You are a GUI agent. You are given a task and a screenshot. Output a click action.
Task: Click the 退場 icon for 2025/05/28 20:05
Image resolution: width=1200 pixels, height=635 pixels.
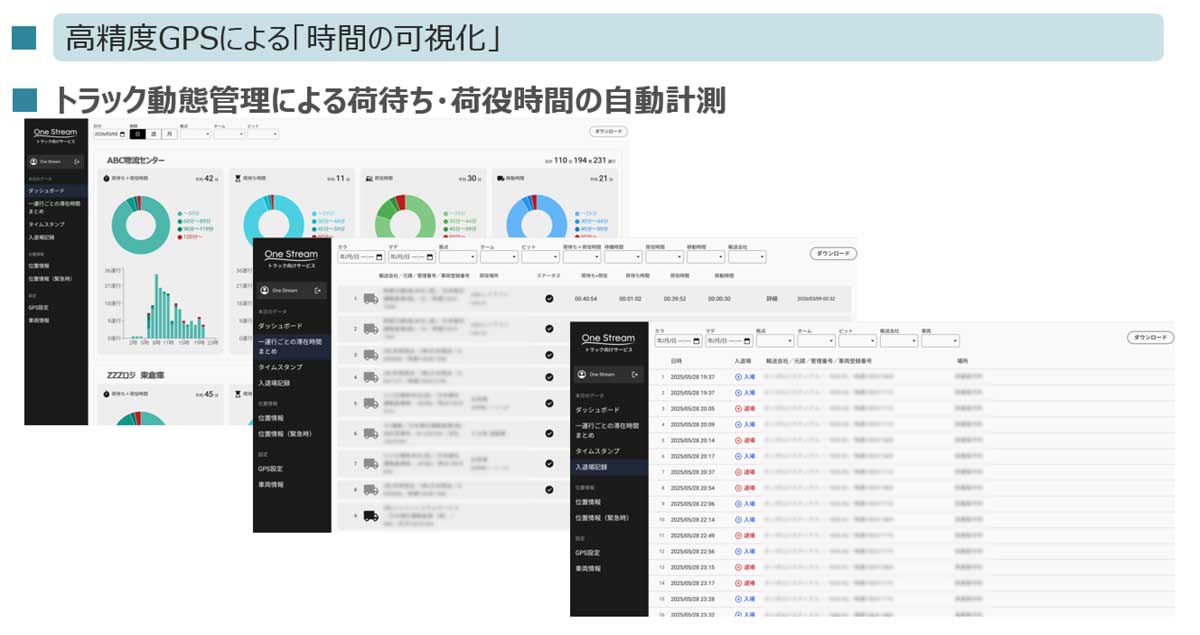738,409
